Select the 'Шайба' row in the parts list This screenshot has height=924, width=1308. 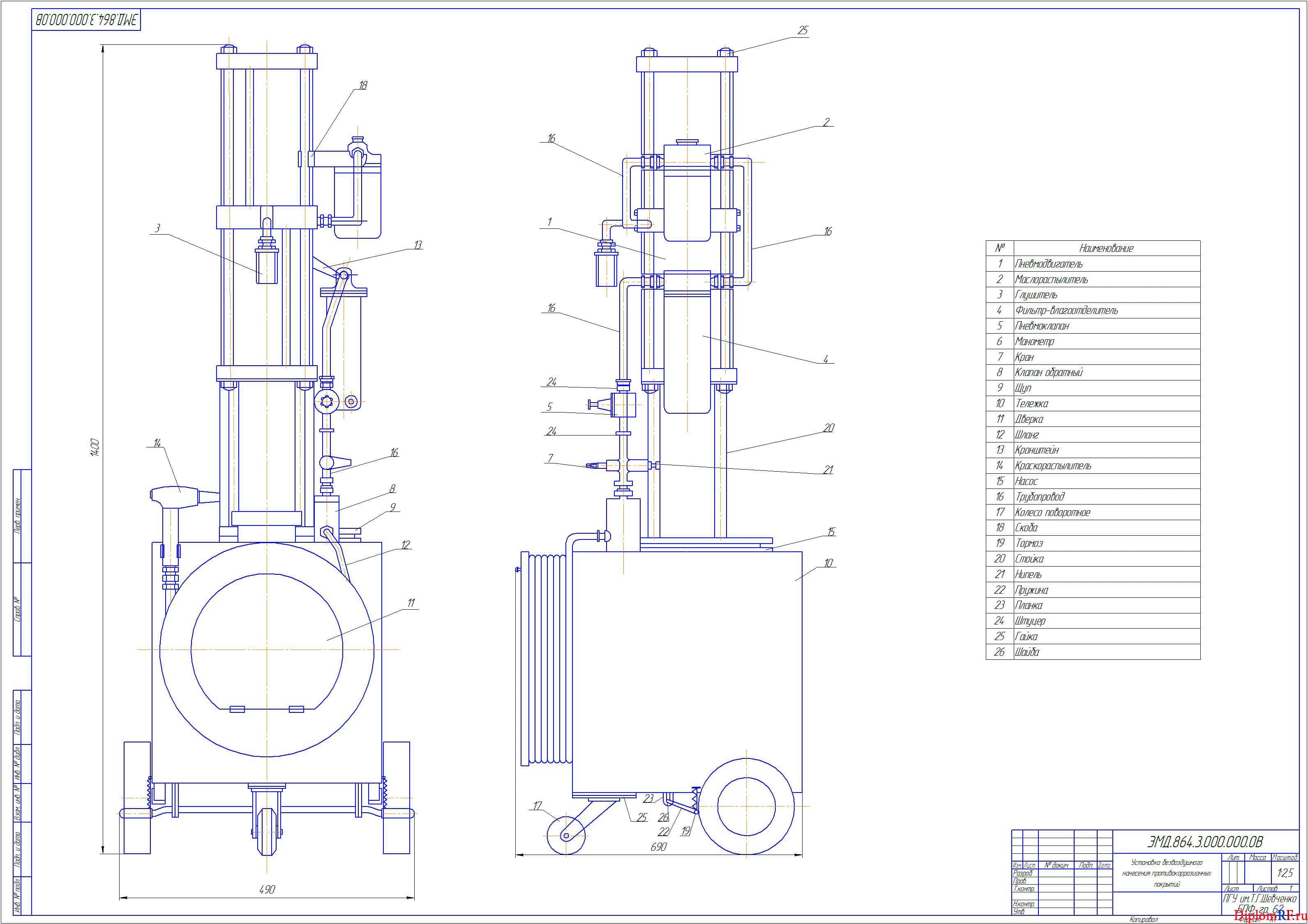pos(1093,652)
